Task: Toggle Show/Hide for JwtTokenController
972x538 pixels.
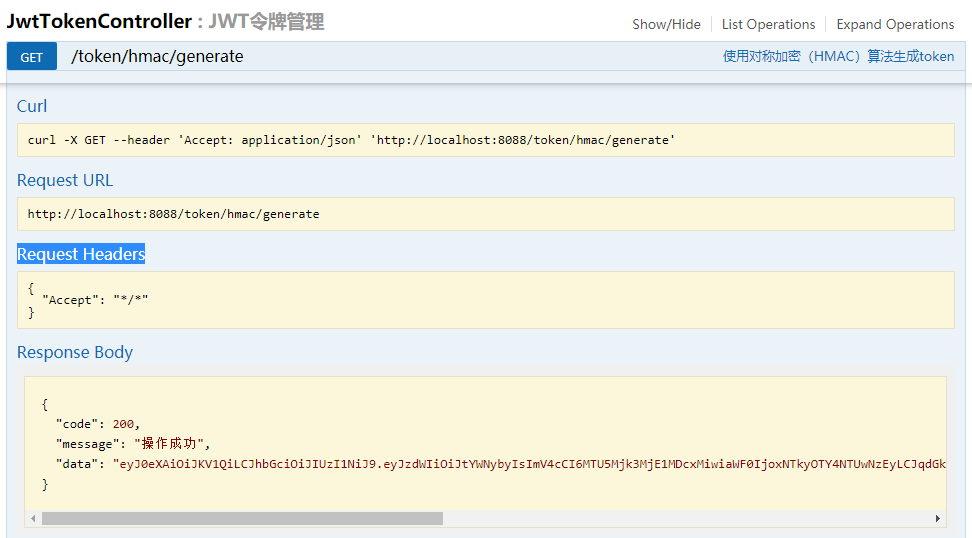Action: (x=666, y=24)
